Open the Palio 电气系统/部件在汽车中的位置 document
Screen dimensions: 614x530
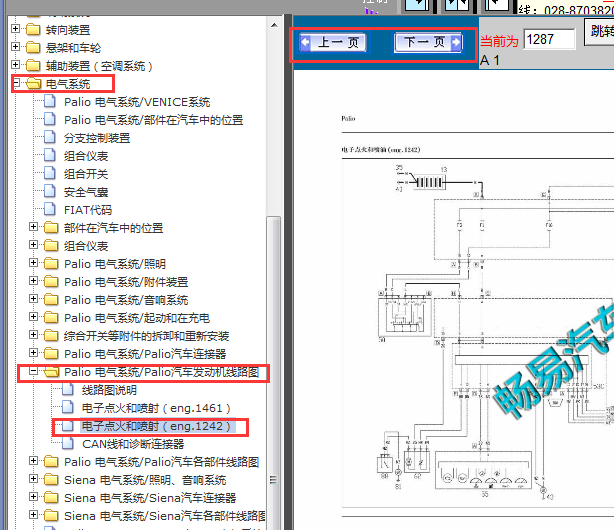point(154,120)
